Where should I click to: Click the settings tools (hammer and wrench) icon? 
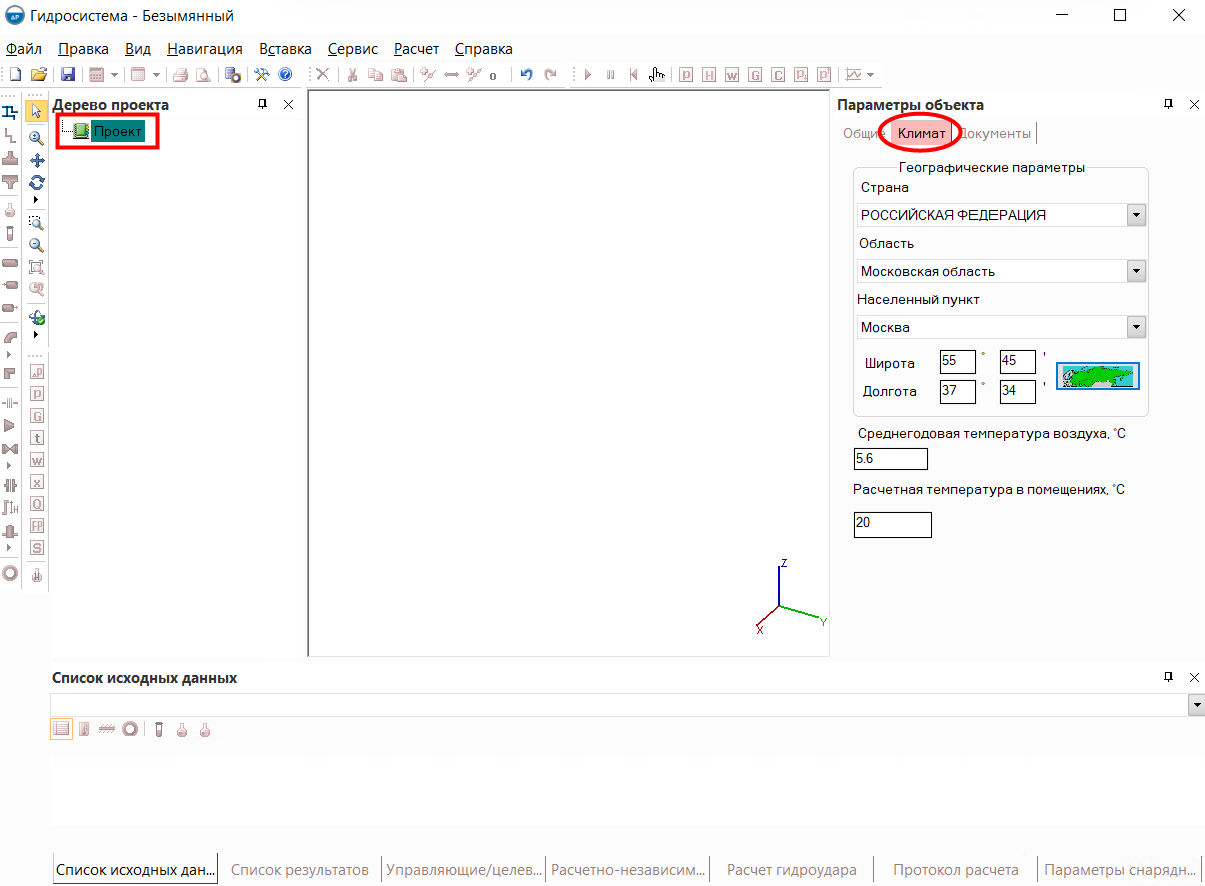(x=263, y=75)
